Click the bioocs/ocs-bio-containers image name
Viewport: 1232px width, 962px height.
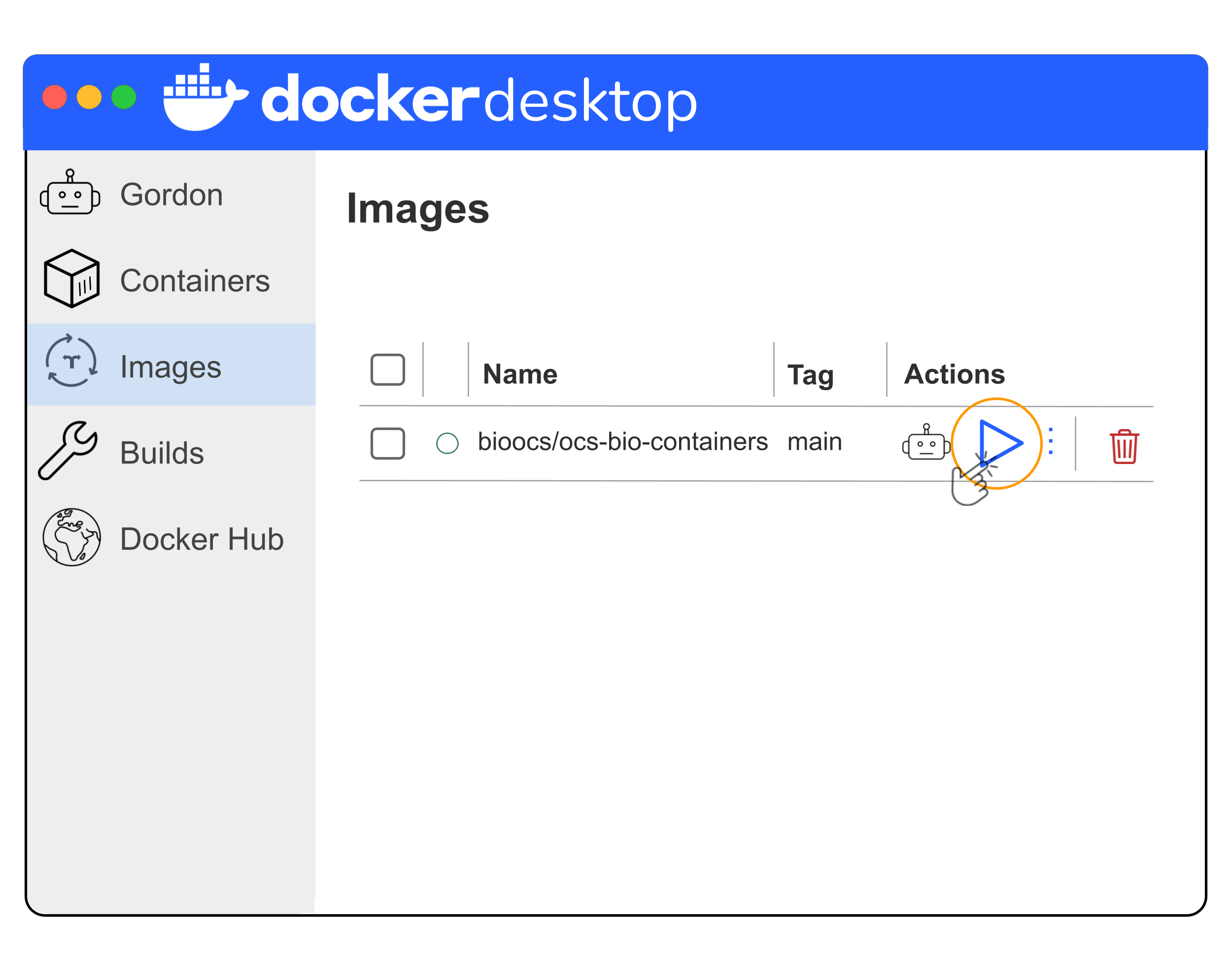point(623,441)
